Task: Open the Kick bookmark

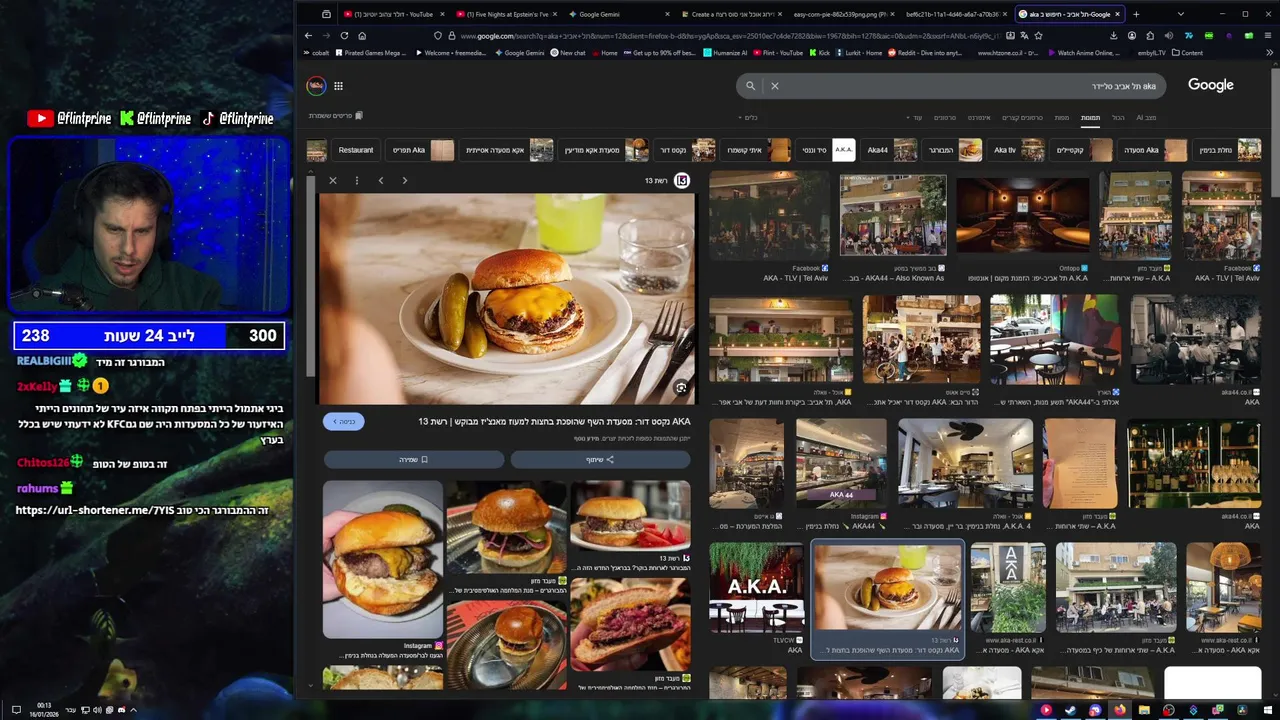Action: point(818,53)
